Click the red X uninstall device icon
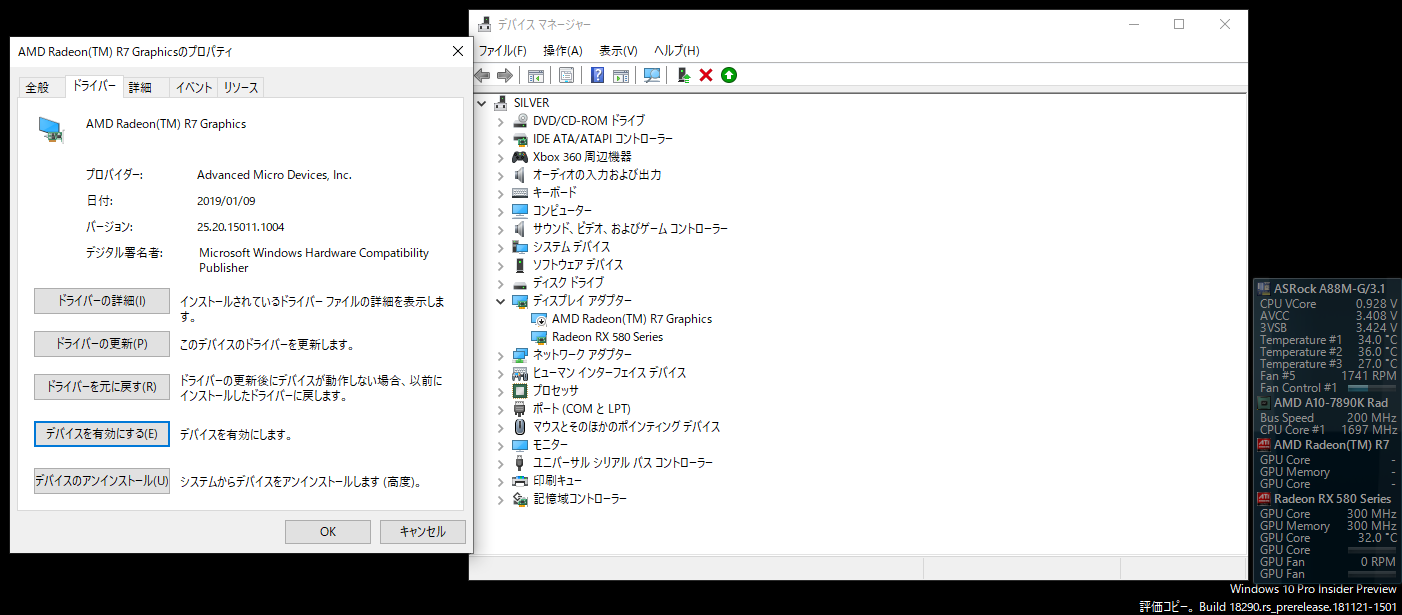 (x=706, y=75)
